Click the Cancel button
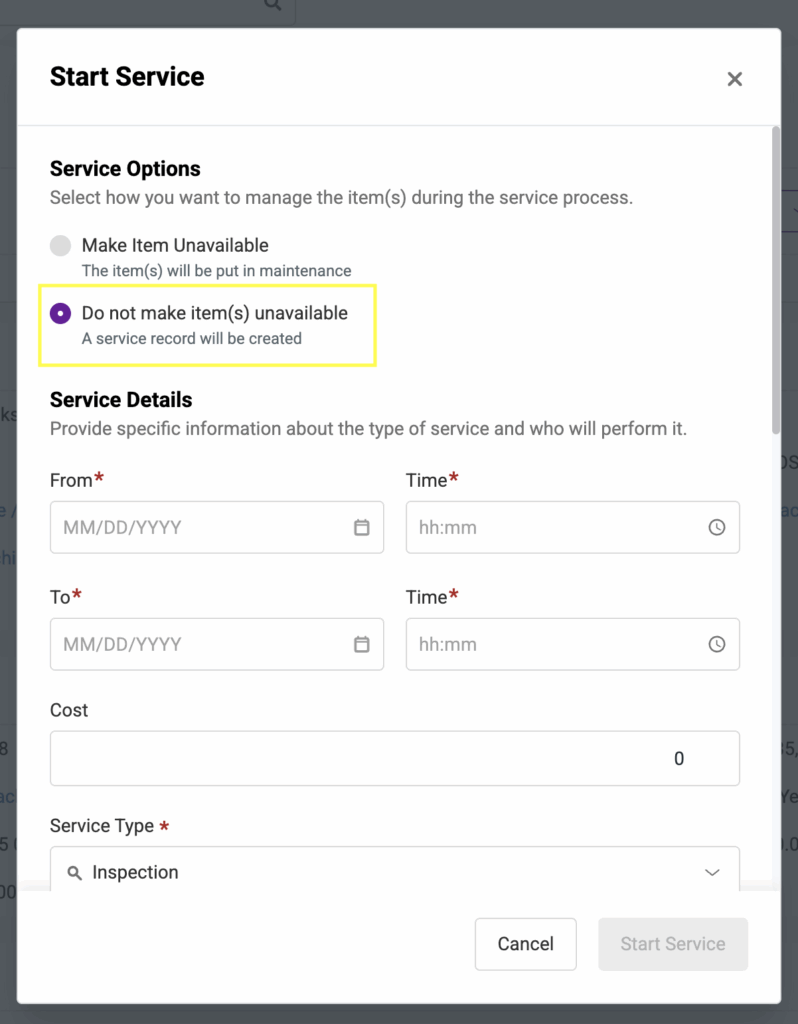 tap(525, 944)
